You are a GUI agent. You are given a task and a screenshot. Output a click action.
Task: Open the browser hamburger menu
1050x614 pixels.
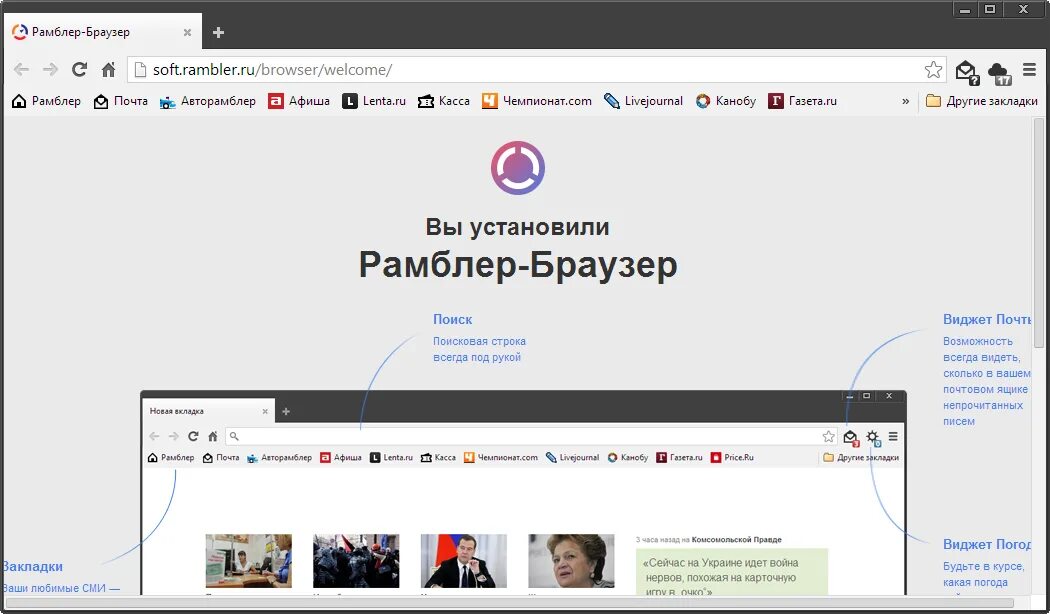[x=1029, y=70]
